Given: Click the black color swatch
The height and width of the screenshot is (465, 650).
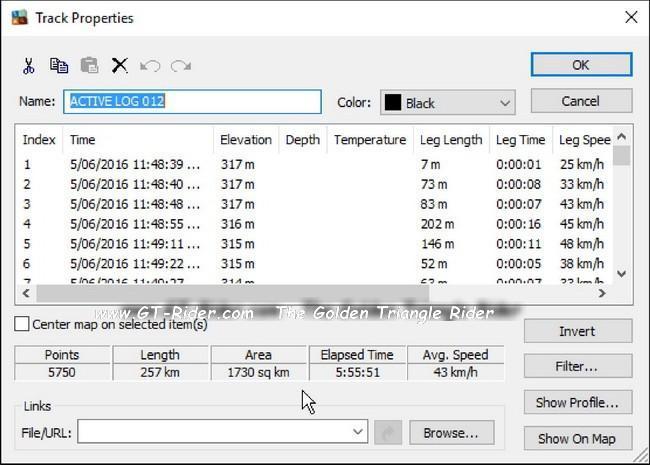Looking at the screenshot, I should (393, 102).
